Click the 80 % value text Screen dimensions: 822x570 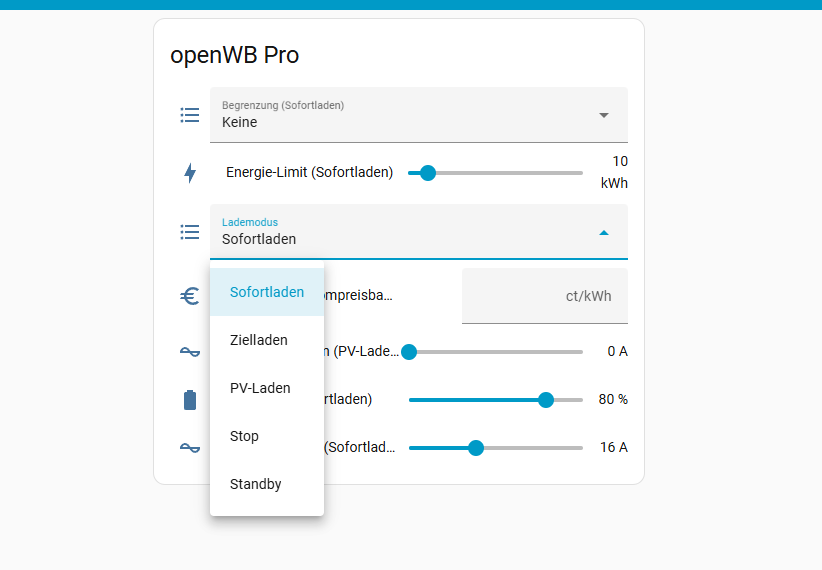coord(613,400)
